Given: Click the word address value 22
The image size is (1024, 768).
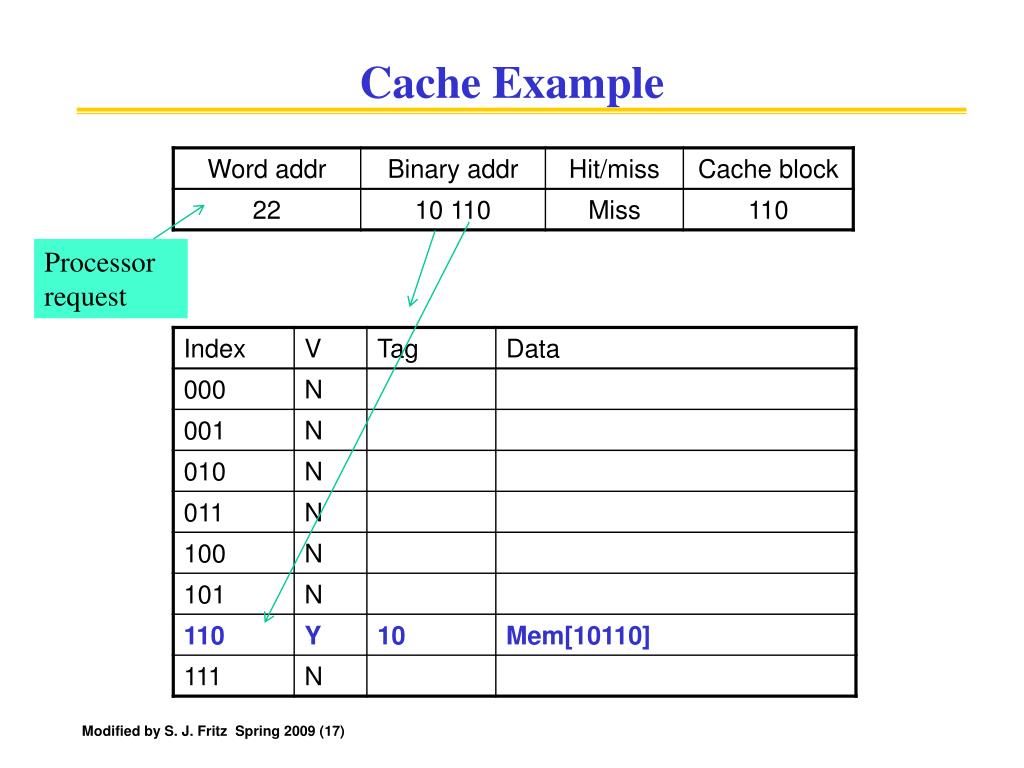Looking at the screenshot, I should (266, 210).
